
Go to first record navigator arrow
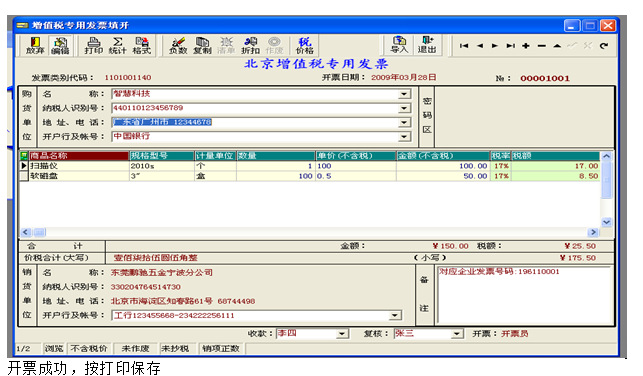click(464, 46)
